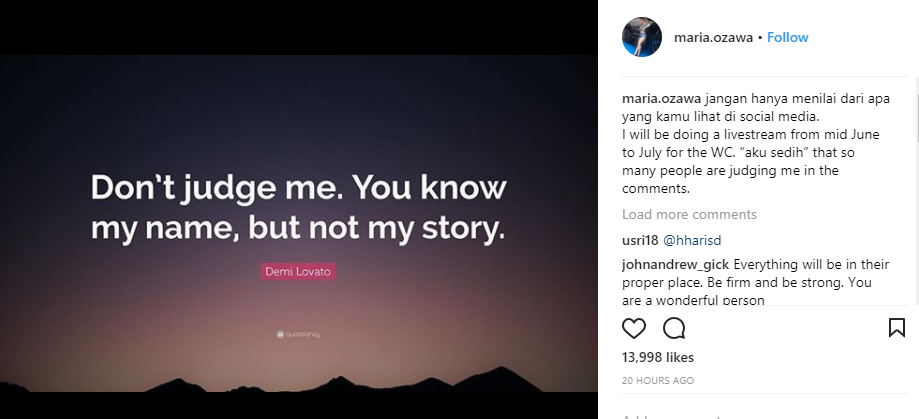Viewport: 919px width, 419px height.
Task: Click the "Don't judge me" quote text
Action: point(298,208)
